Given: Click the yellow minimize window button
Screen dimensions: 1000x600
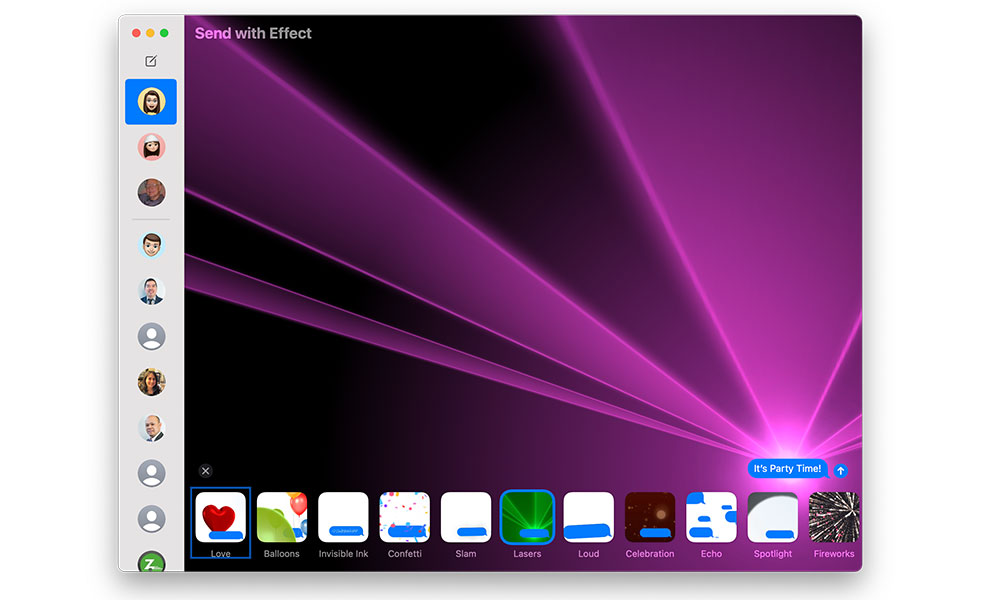Looking at the screenshot, I should (150, 33).
